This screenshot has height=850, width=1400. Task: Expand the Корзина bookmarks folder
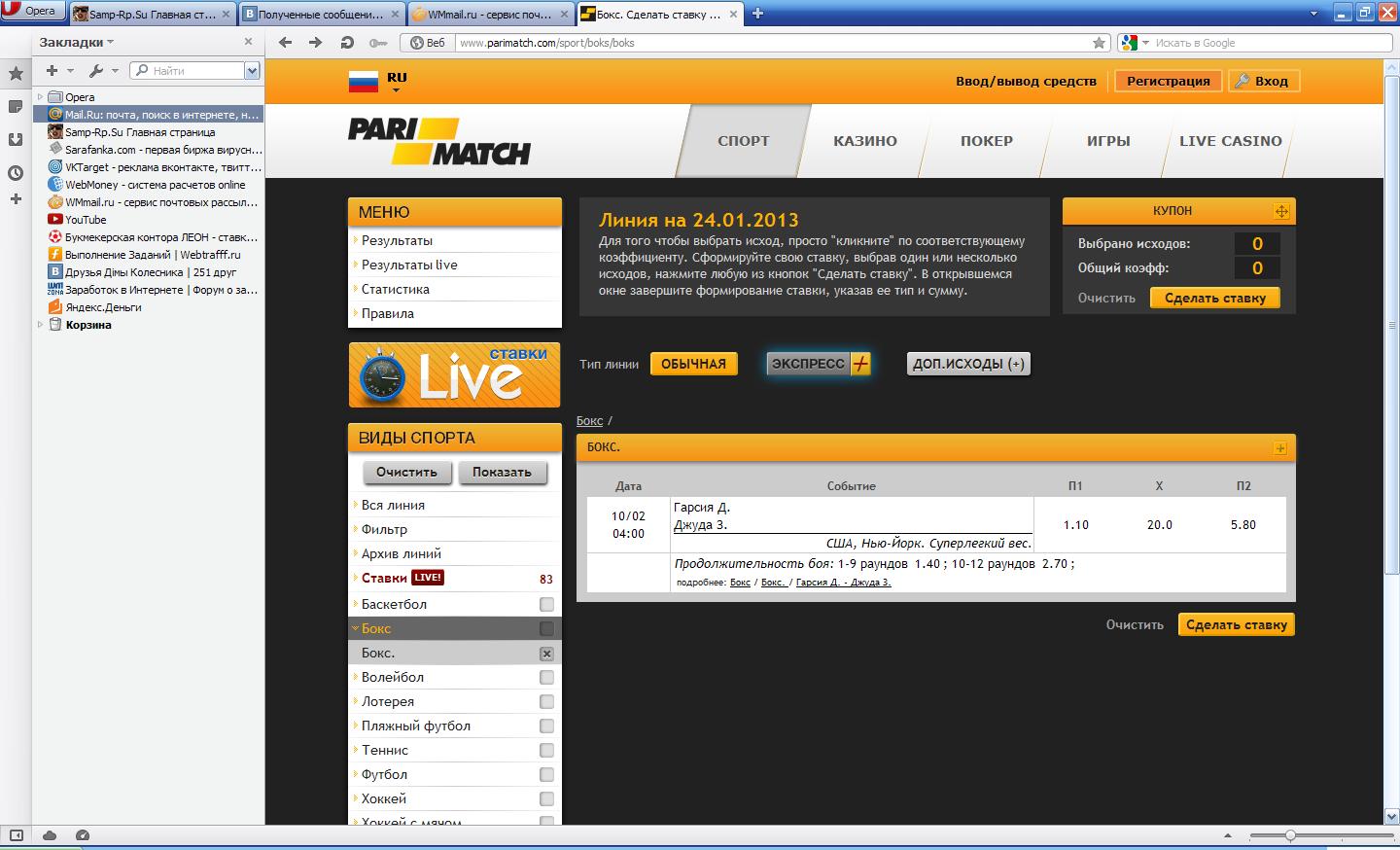coord(40,325)
